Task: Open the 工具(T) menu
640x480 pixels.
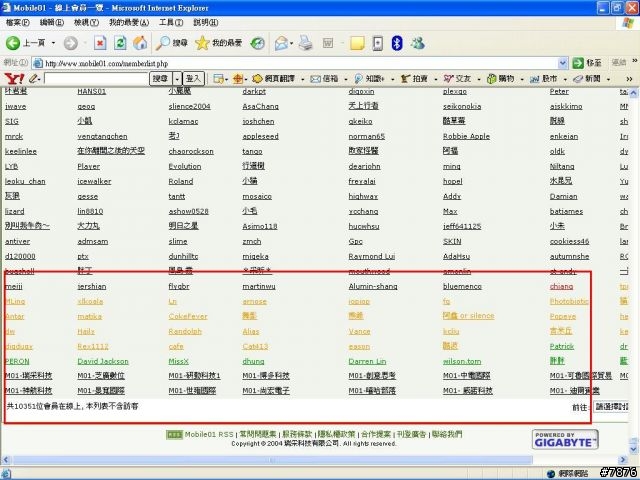Action: (x=171, y=22)
